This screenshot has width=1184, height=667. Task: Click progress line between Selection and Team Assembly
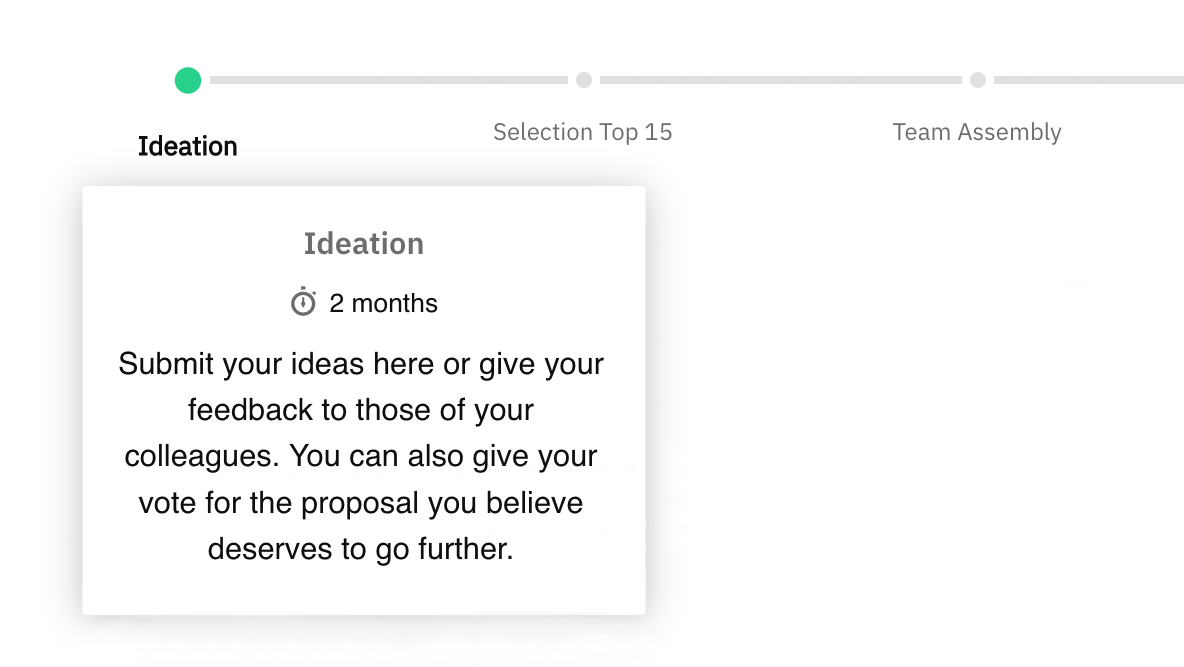tap(781, 80)
